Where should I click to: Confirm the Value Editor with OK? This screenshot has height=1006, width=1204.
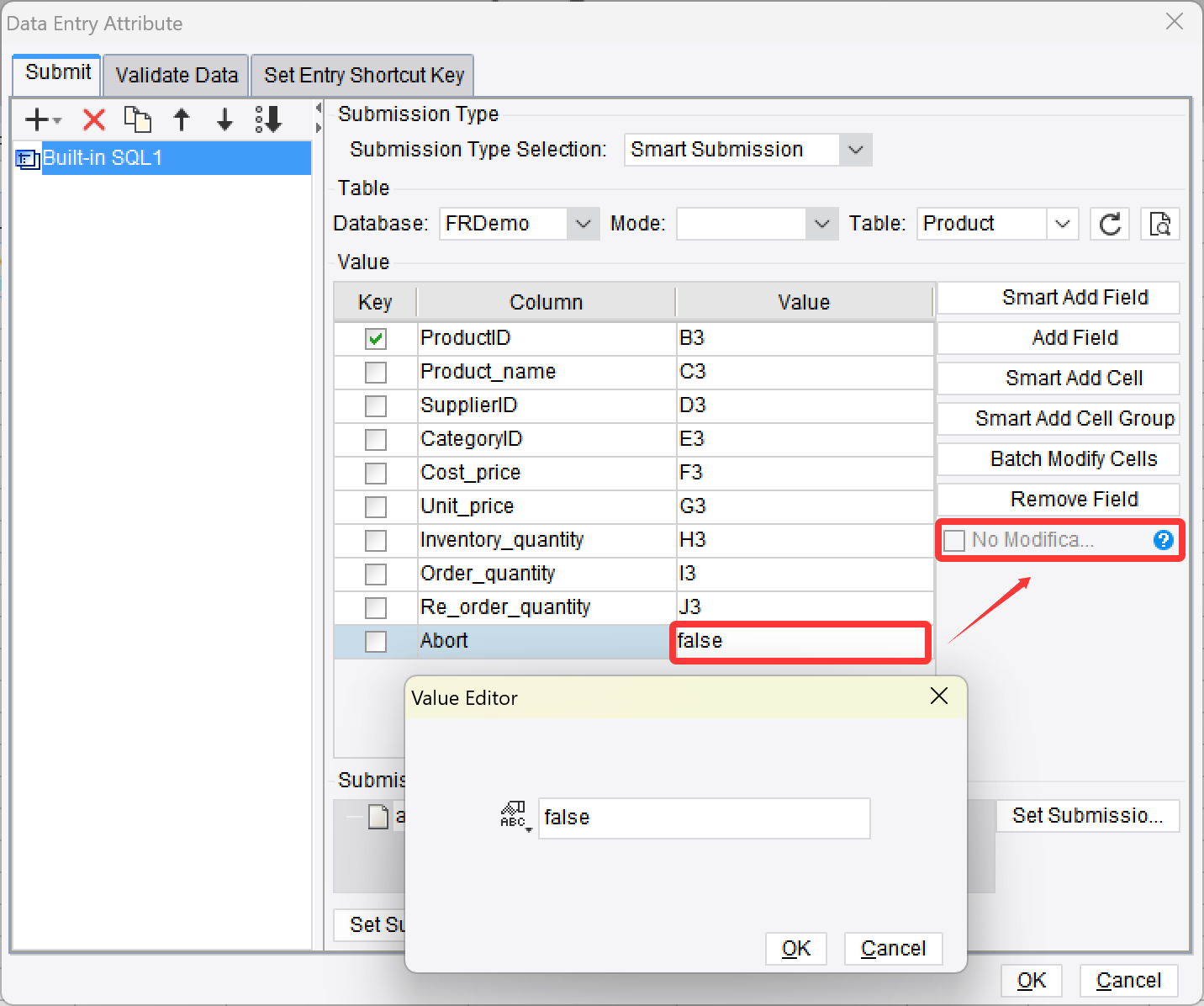coord(795,948)
